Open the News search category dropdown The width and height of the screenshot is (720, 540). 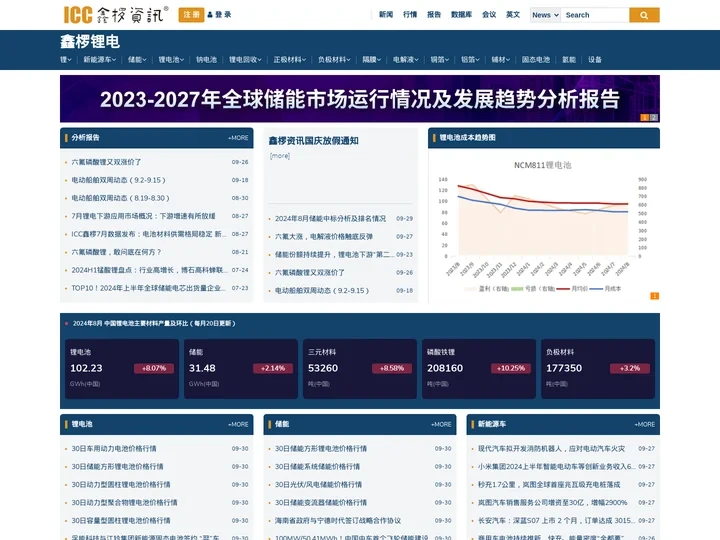pyautogui.click(x=545, y=15)
